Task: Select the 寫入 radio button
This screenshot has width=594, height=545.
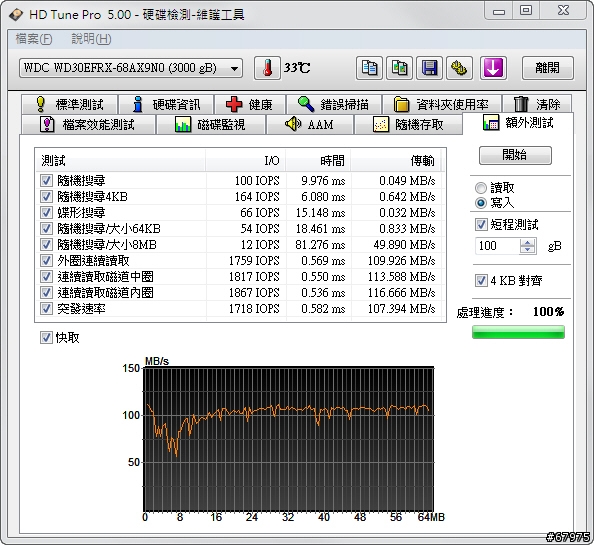Action: (481, 203)
